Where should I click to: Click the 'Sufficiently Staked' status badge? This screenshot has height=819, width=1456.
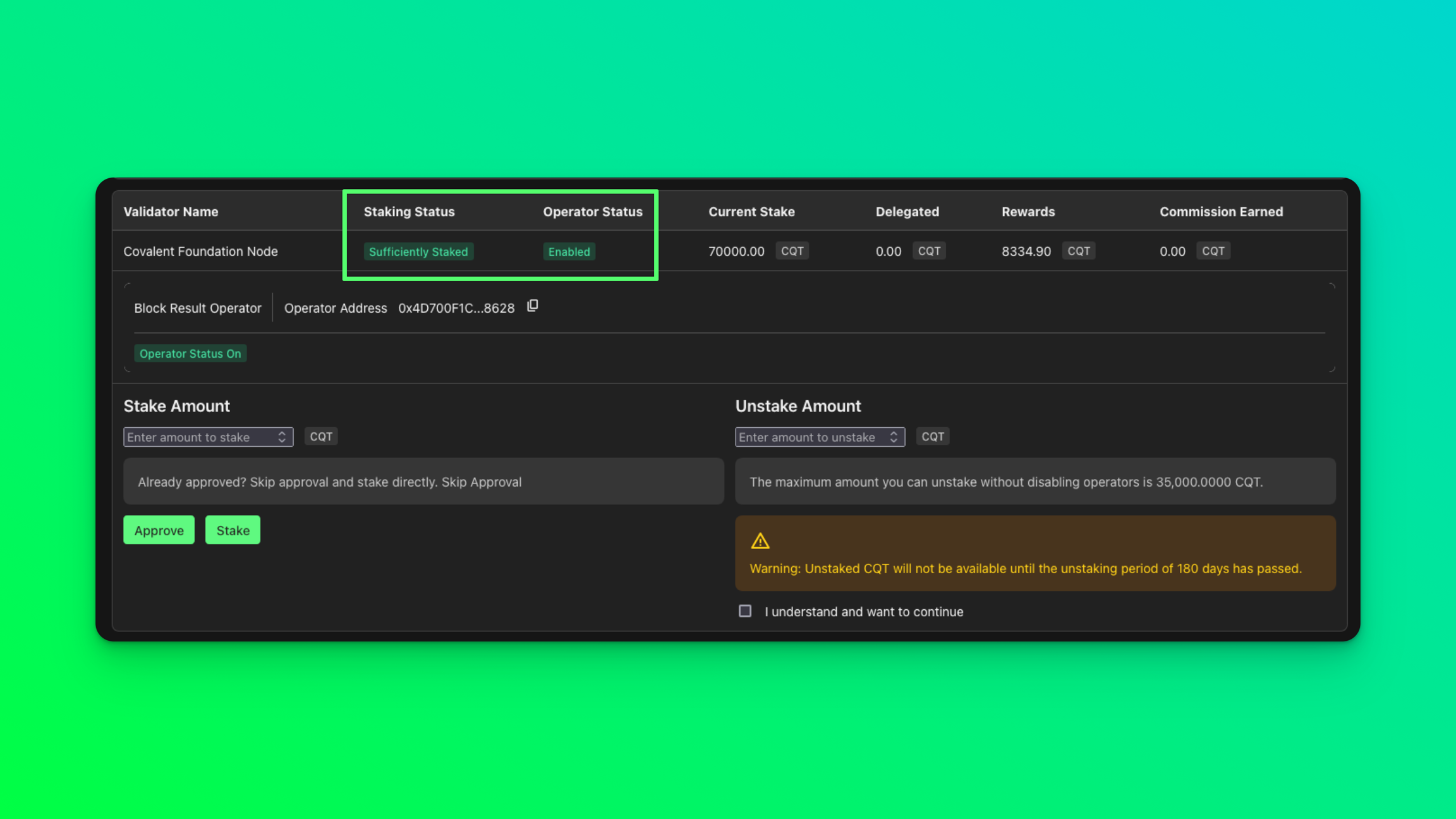click(x=418, y=252)
